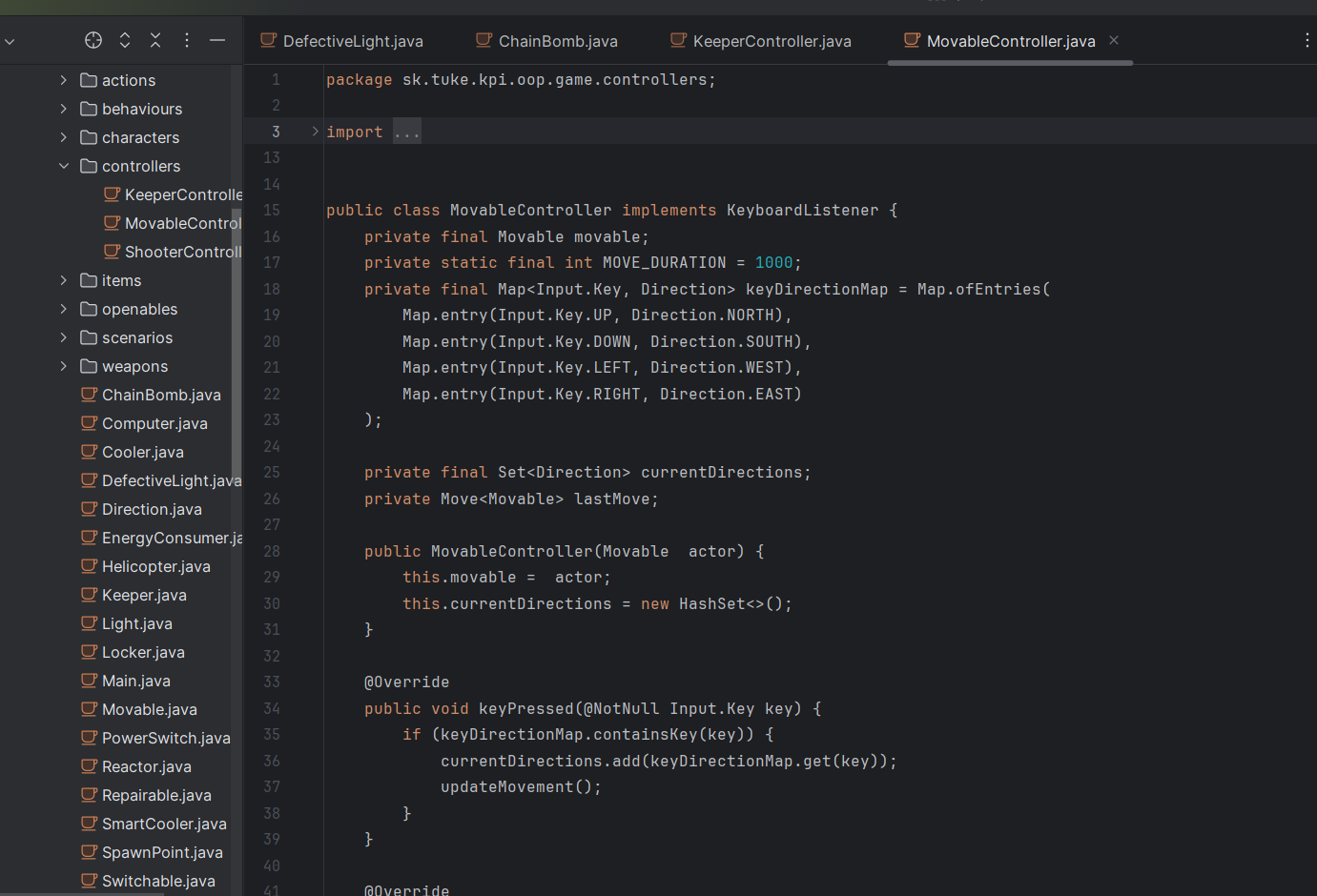Click the Computer.java file icon in tree
Screen dimensions: 1317x896
(89, 423)
